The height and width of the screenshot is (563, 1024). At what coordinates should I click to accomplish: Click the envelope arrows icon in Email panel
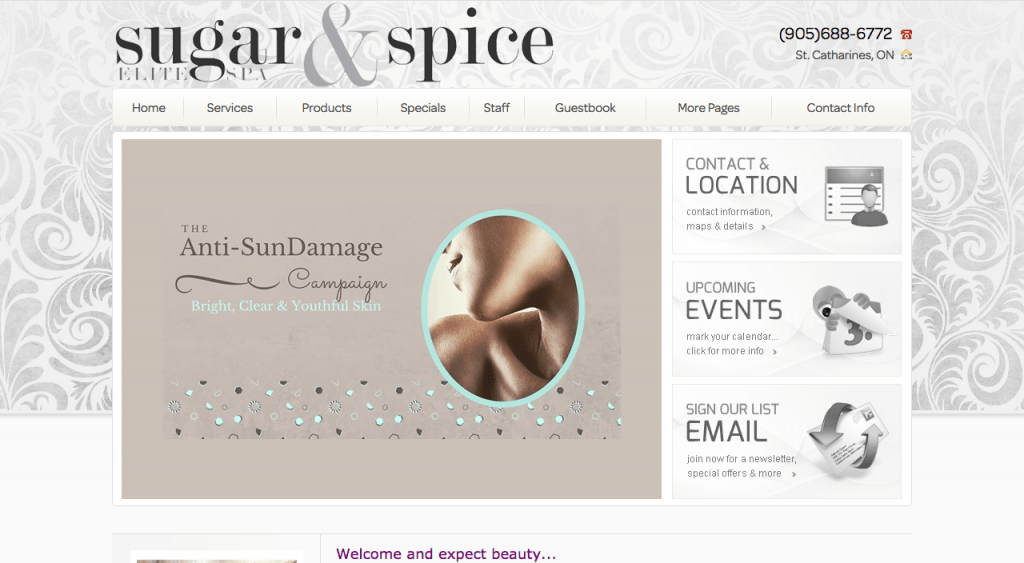coord(847,439)
